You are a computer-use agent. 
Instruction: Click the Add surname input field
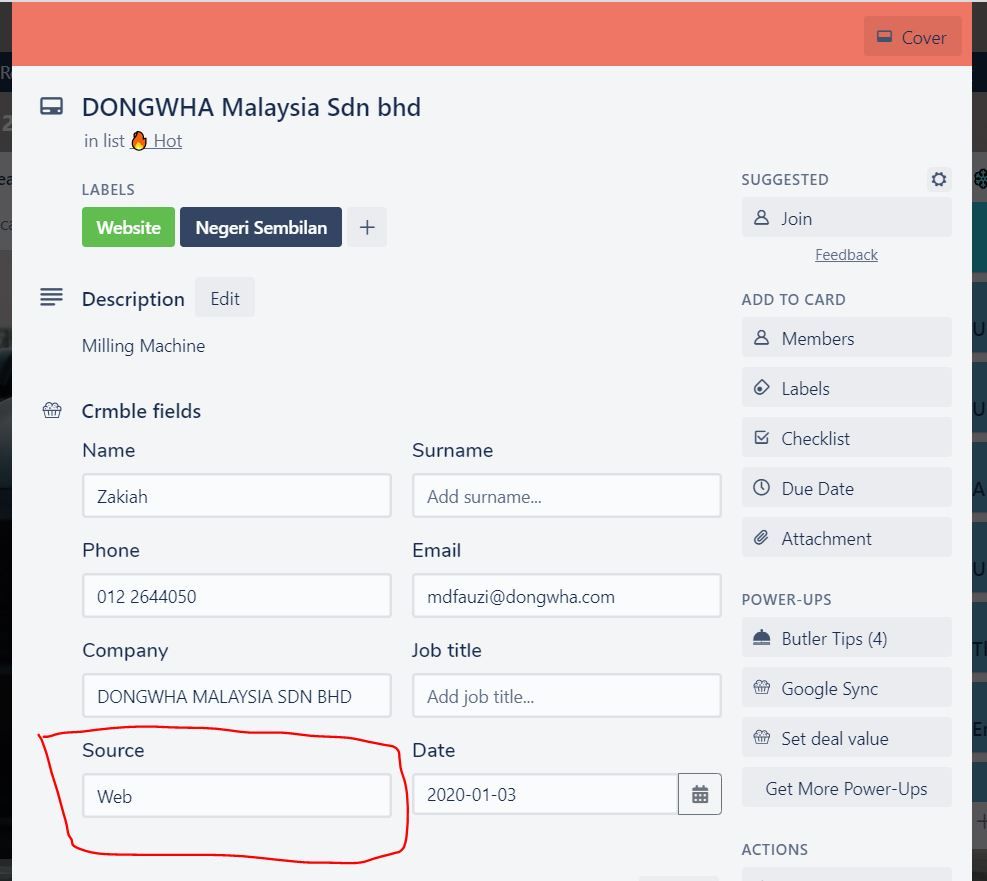pos(567,496)
